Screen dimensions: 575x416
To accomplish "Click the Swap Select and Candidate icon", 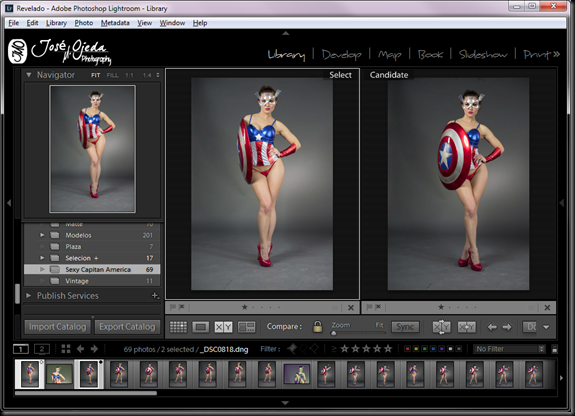I will tap(442, 326).
